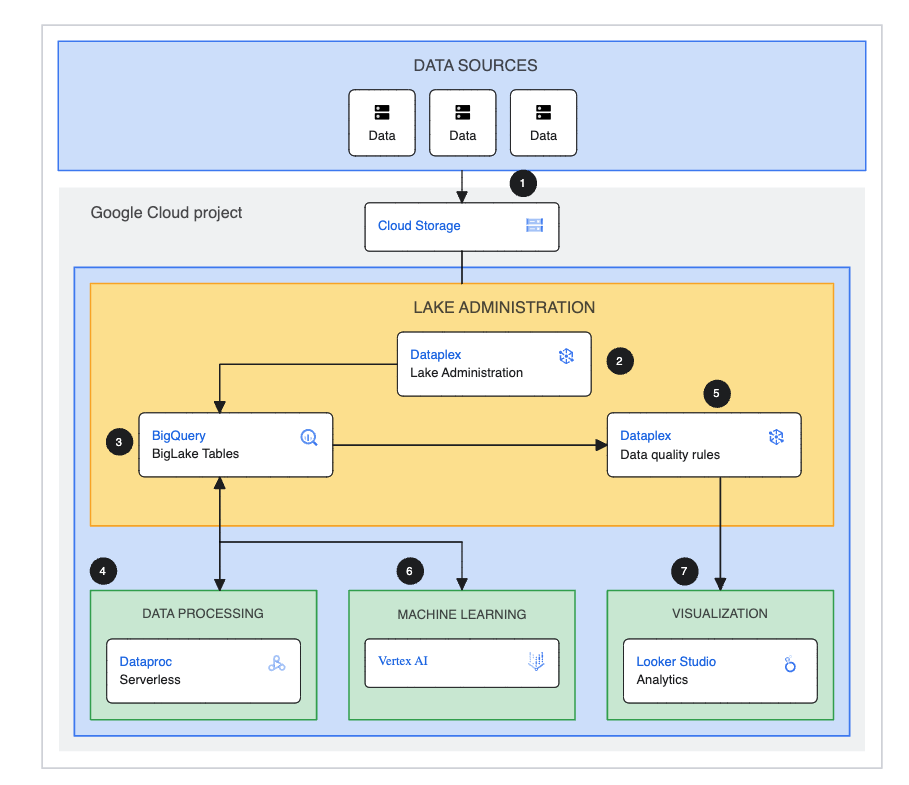Open the Dataproc link

click(147, 661)
